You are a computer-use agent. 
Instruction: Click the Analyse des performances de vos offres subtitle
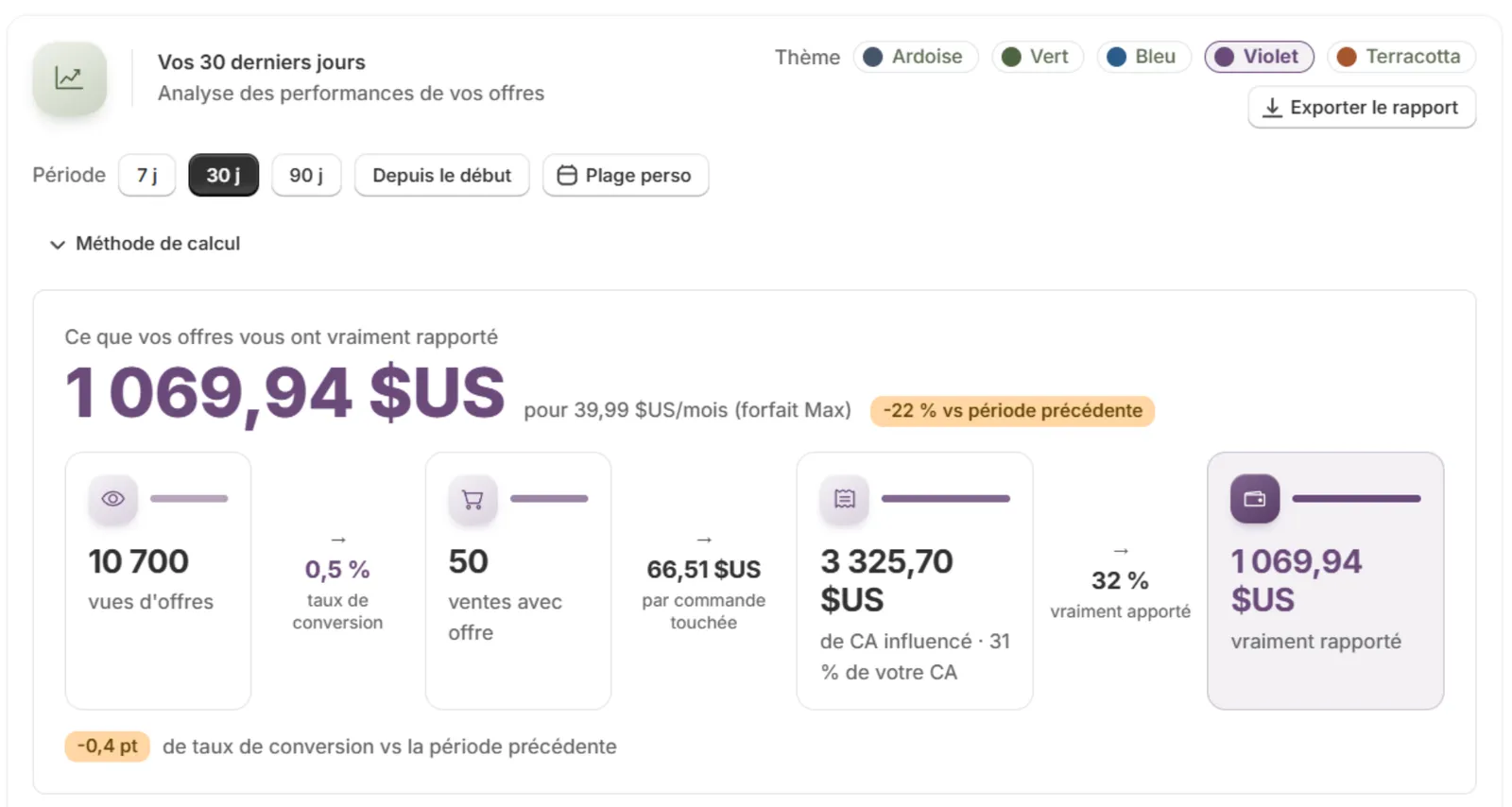[x=352, y=94]
